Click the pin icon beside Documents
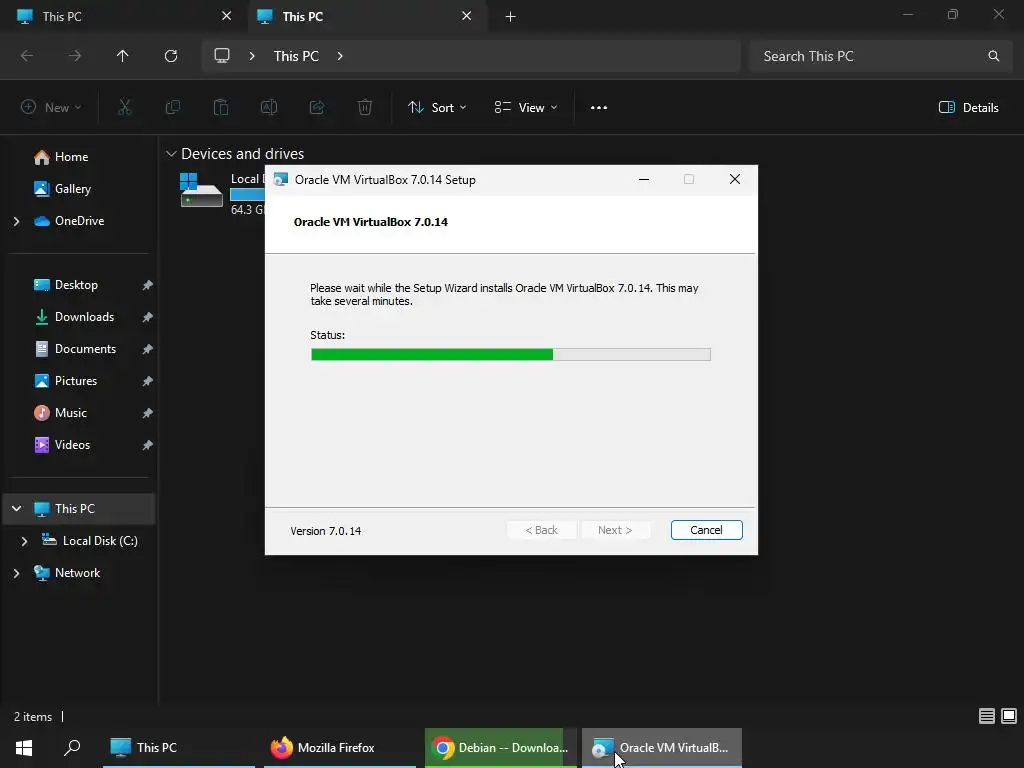Image resolution: width=1024 pixels, height=768 pixels. click(148, 349)
